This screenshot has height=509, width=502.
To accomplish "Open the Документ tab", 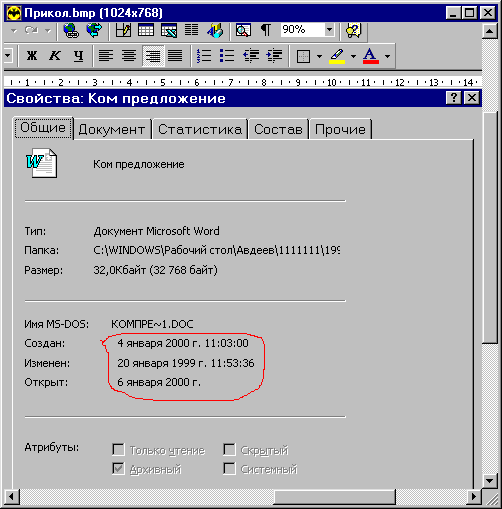I will [112, 129].
